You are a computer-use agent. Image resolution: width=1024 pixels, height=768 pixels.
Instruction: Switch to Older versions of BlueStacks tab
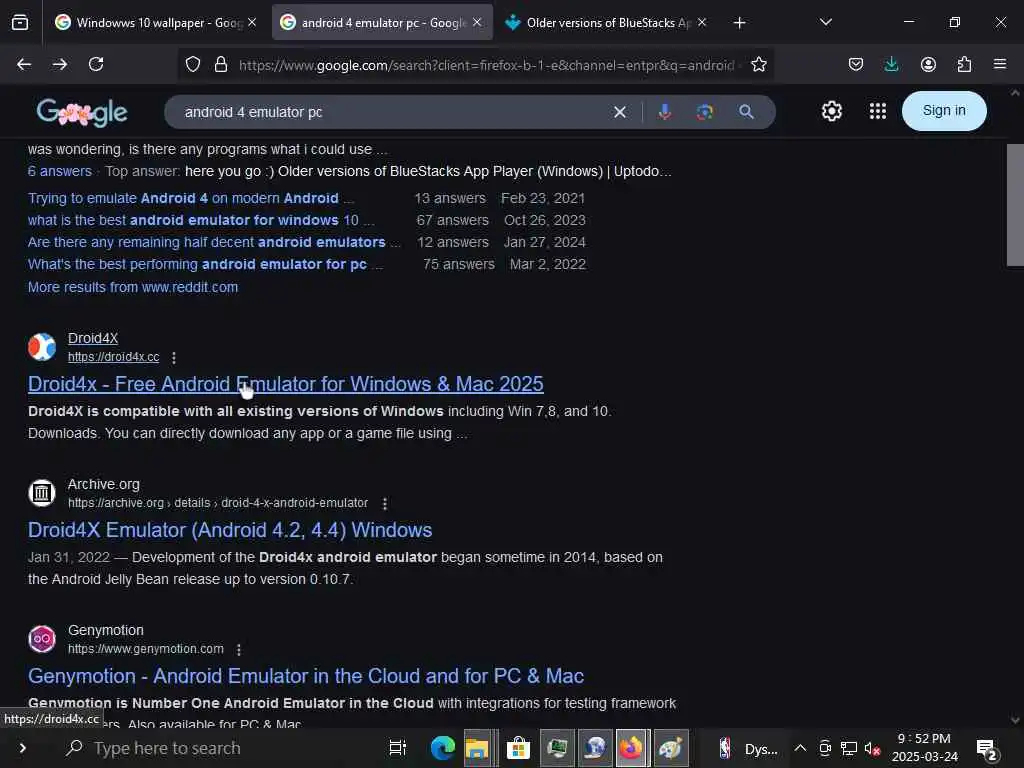click(x=607, y=23)
